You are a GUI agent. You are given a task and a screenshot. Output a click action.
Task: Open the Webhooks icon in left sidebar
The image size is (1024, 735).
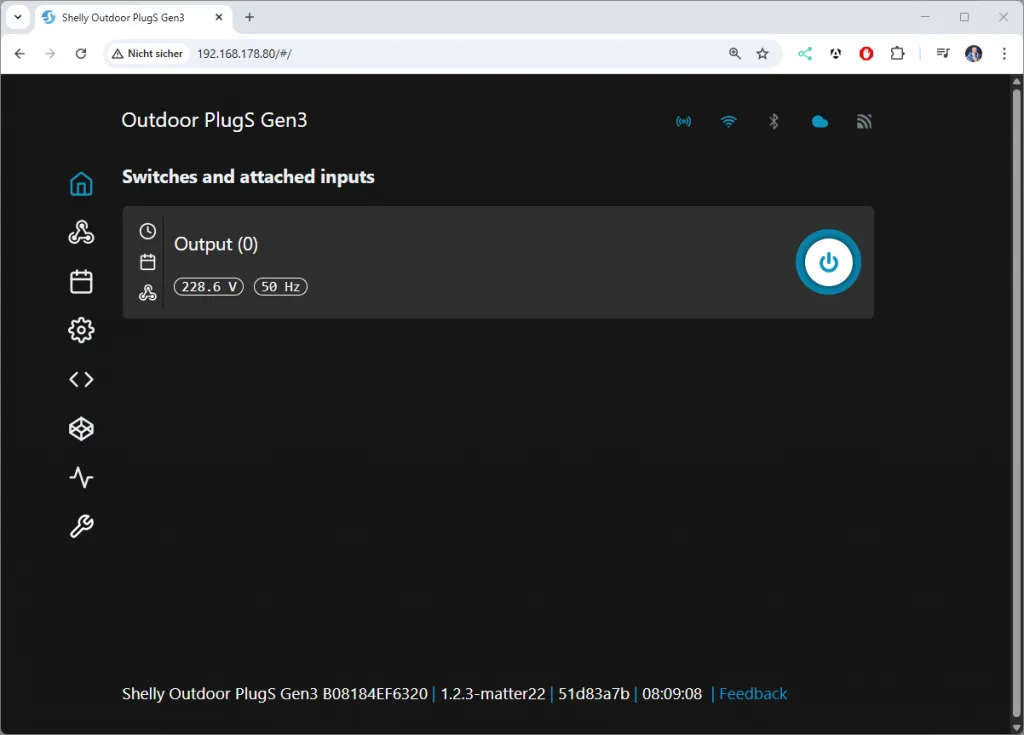click(x=81, y=233)
